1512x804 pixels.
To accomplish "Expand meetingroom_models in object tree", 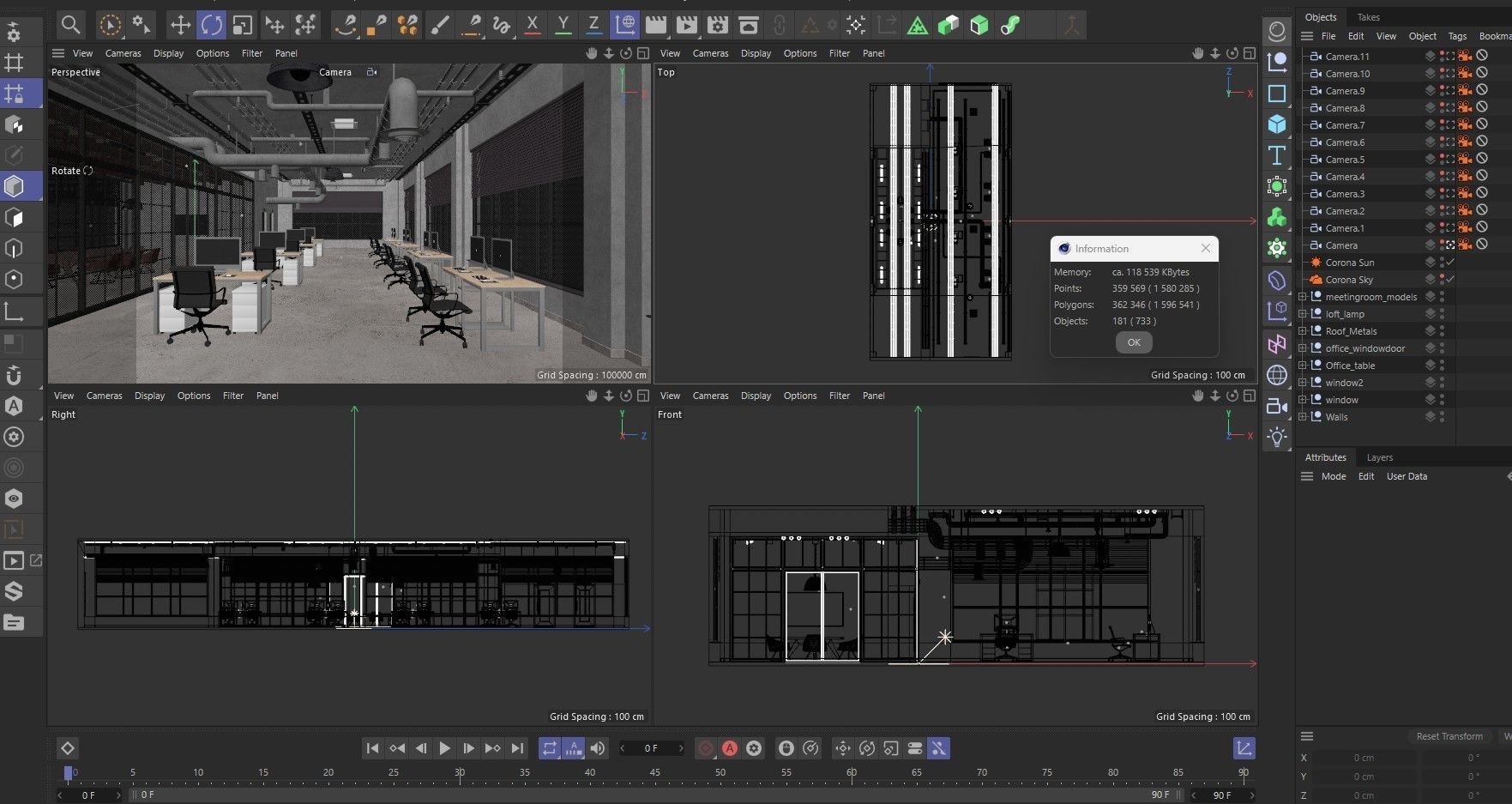I will (1303, 297).
